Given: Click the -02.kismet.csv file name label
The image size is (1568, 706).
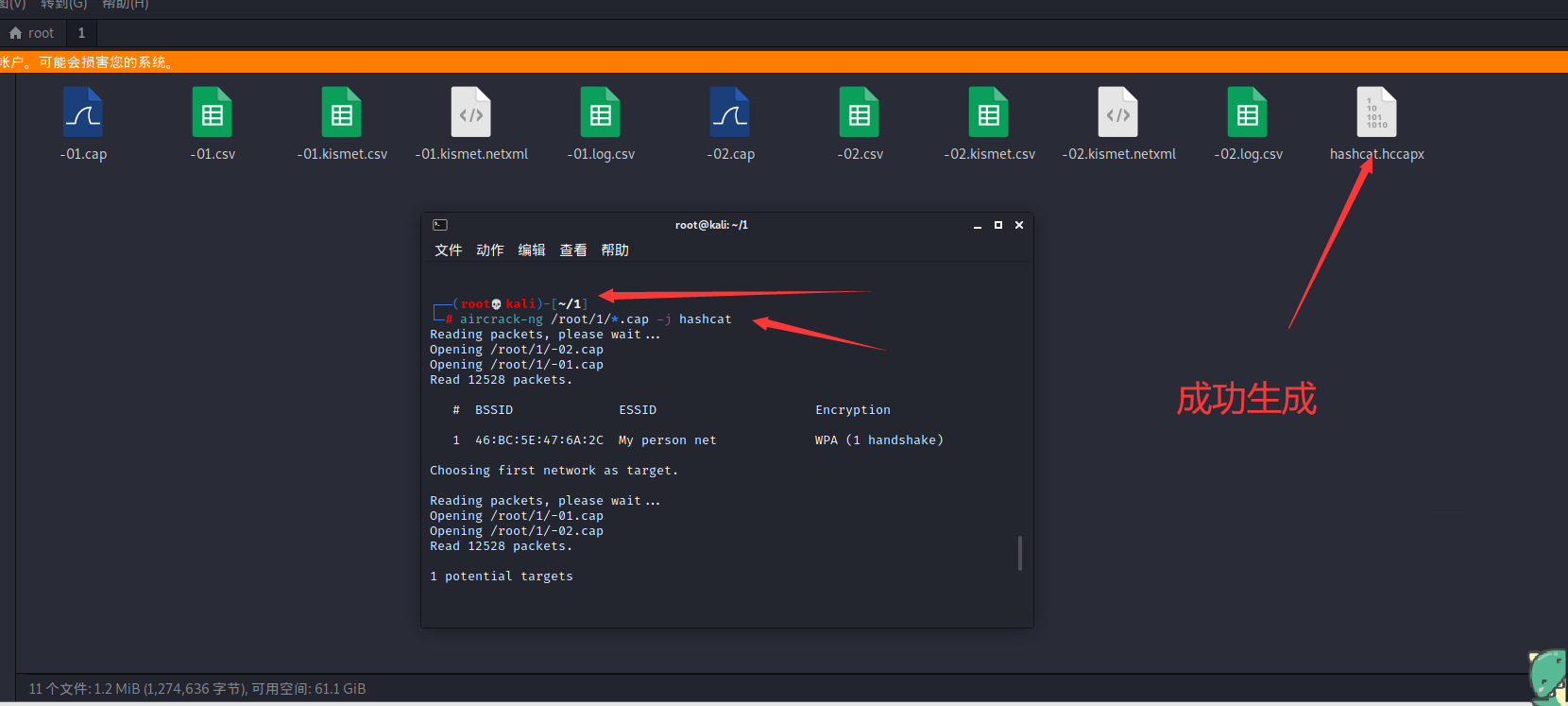Looking at the screenshot, I should 989,154.
